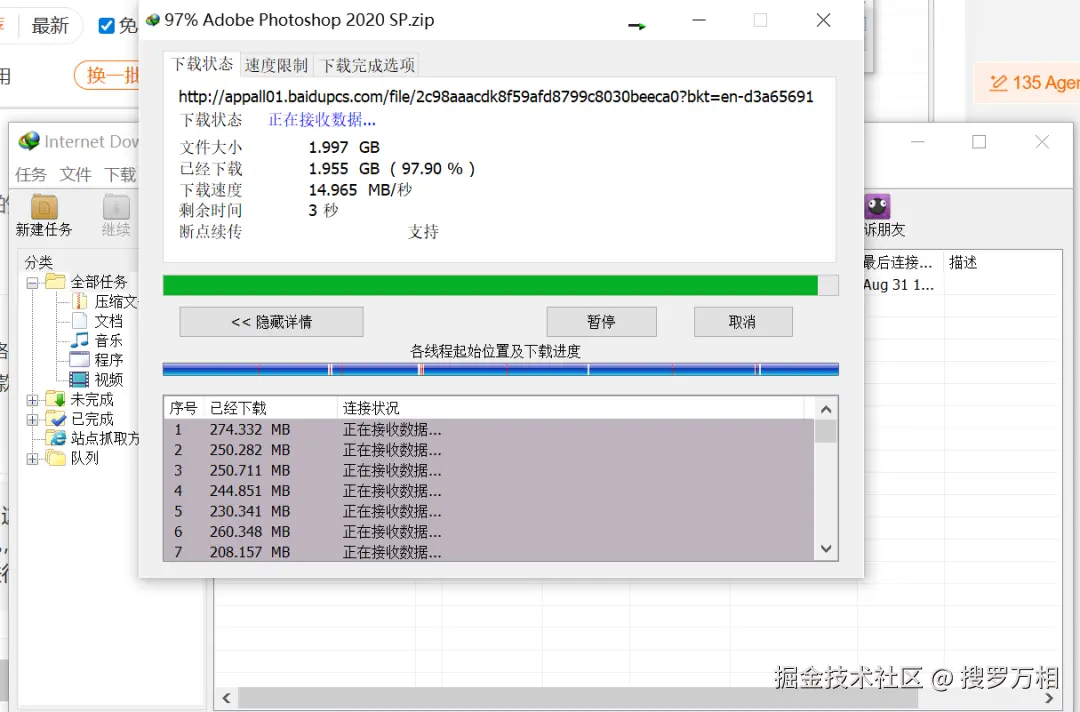1080x712 pixels.
Task: Select the Video (视频) category film icon
Action: pyautogui.click(x=80, y=379)
